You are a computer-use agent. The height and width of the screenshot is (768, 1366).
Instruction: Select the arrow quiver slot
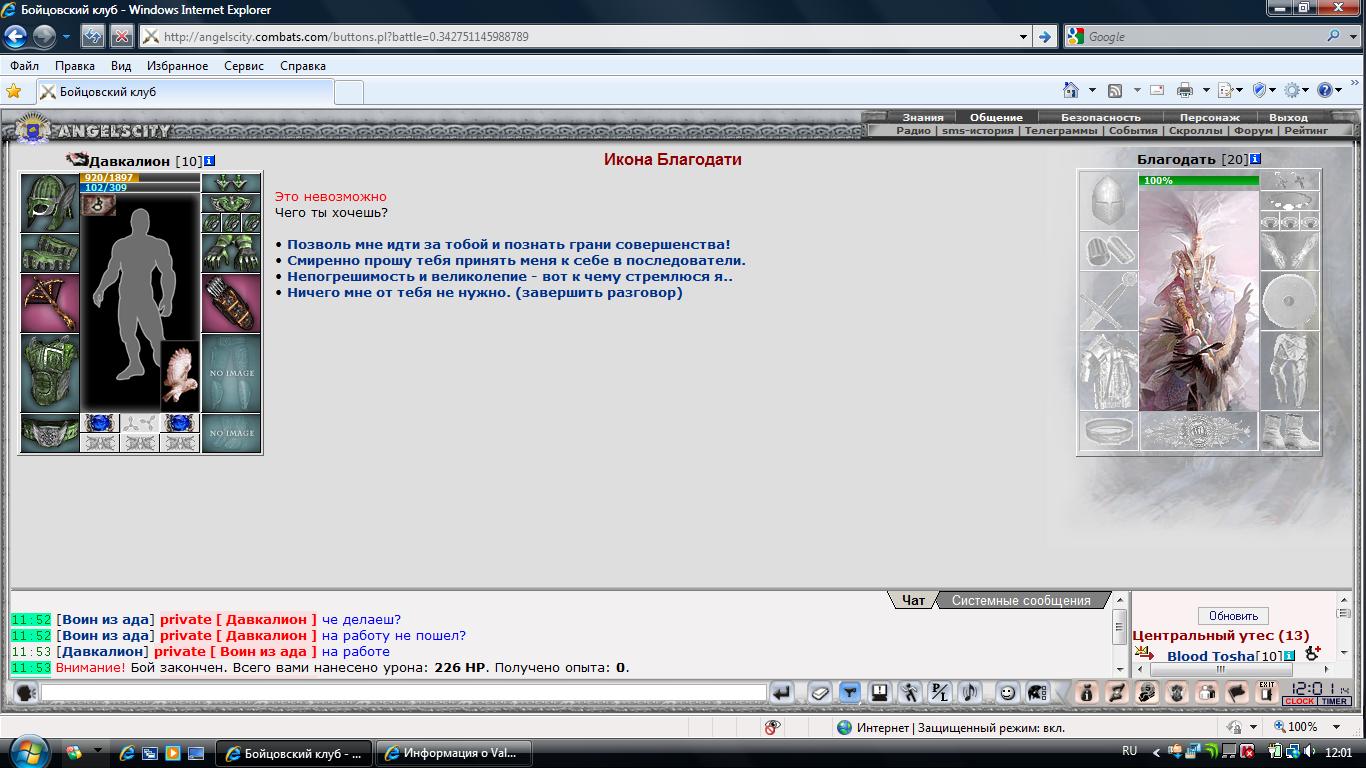point(231,303)
